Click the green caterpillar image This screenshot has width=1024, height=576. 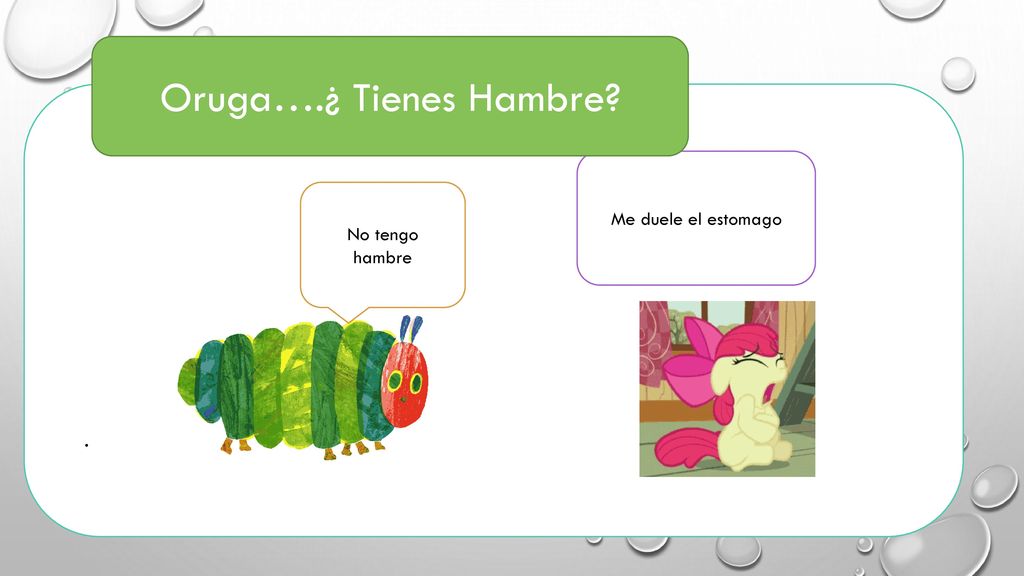pos(303,387)
